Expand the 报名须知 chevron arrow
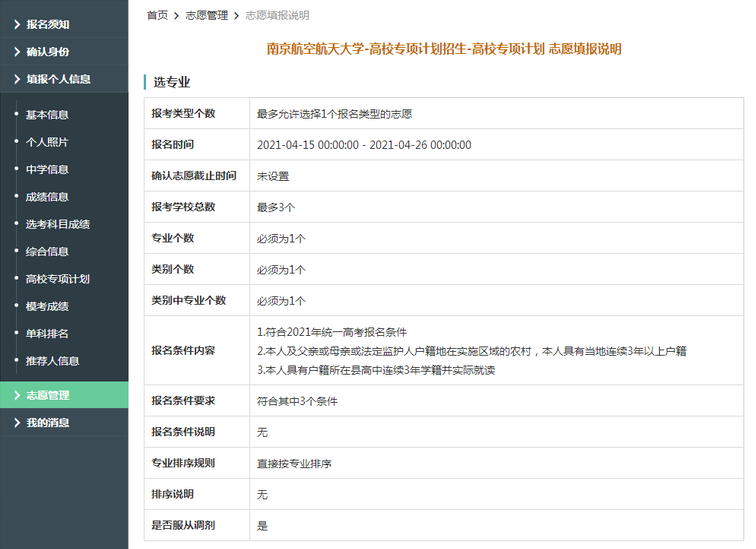 point(17,24)
